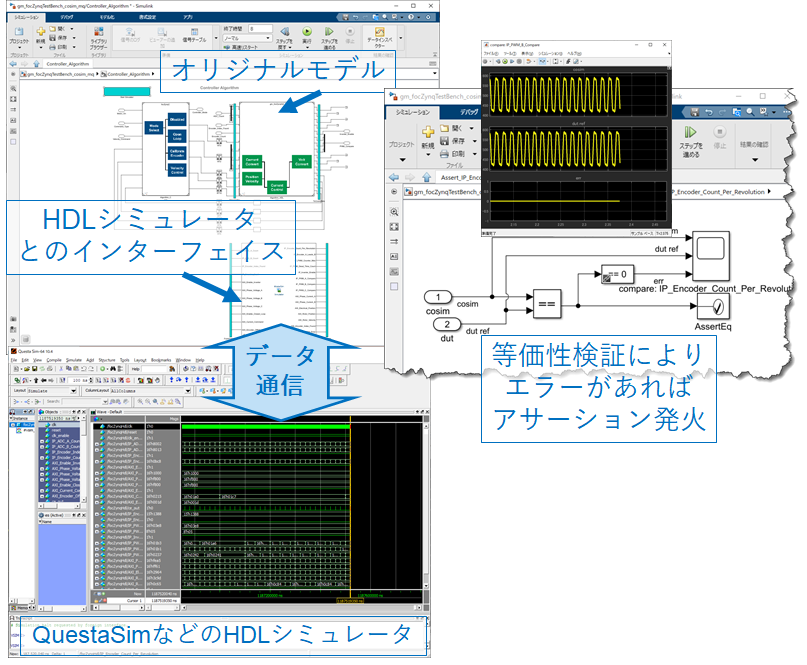Switch to デバッグ tab in Controller_Algorithm window
Screen dimensions: 807x665
(67, 17)
